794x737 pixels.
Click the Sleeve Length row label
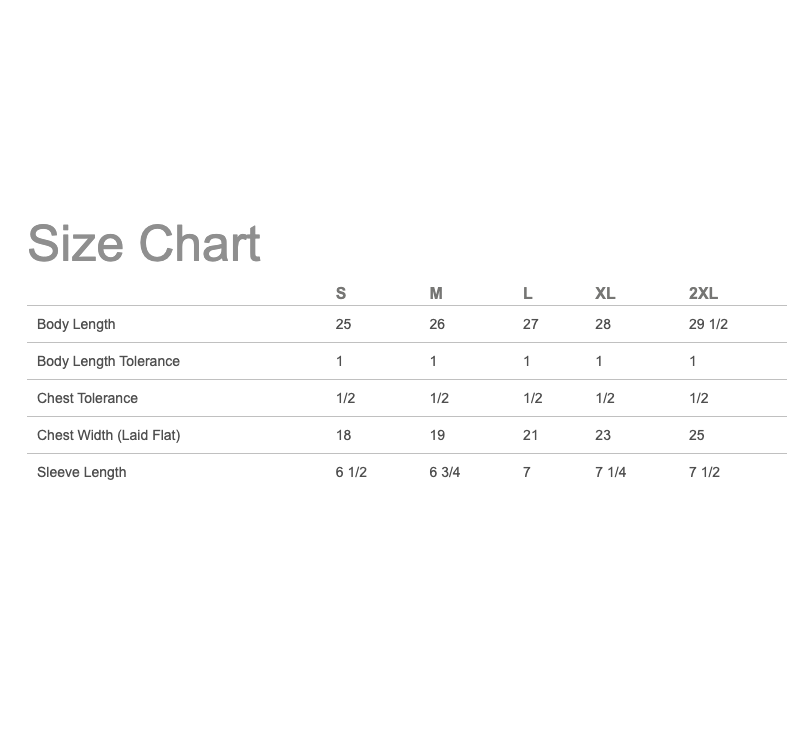click(81, 472)
